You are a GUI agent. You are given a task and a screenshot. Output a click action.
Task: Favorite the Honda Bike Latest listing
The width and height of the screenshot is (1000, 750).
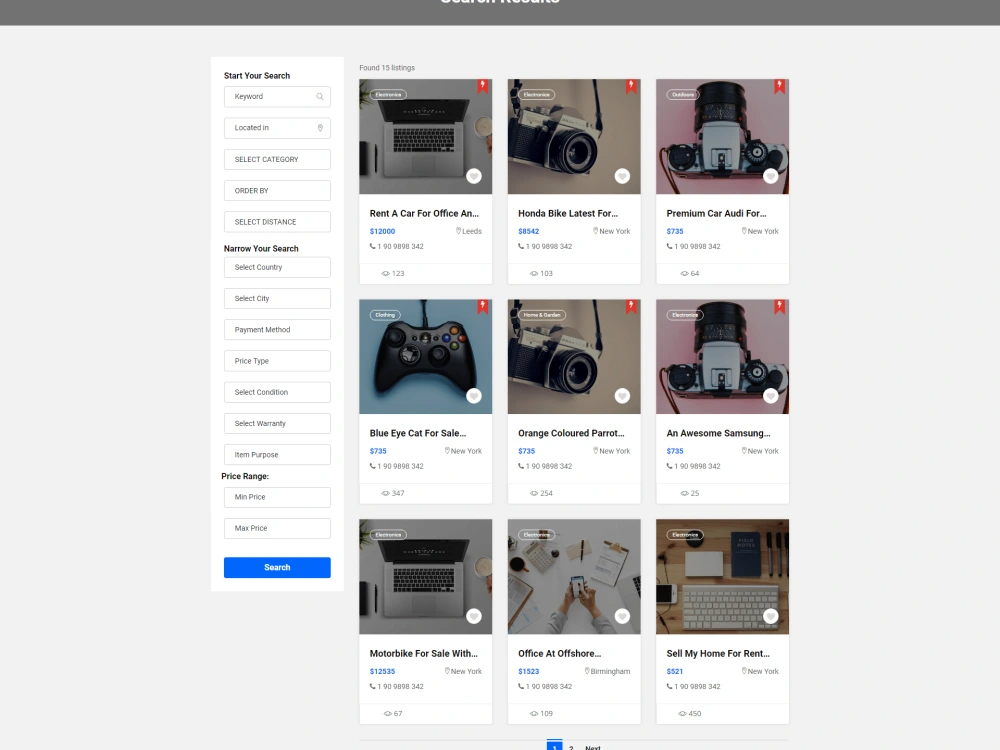click(x=622, y=176)
